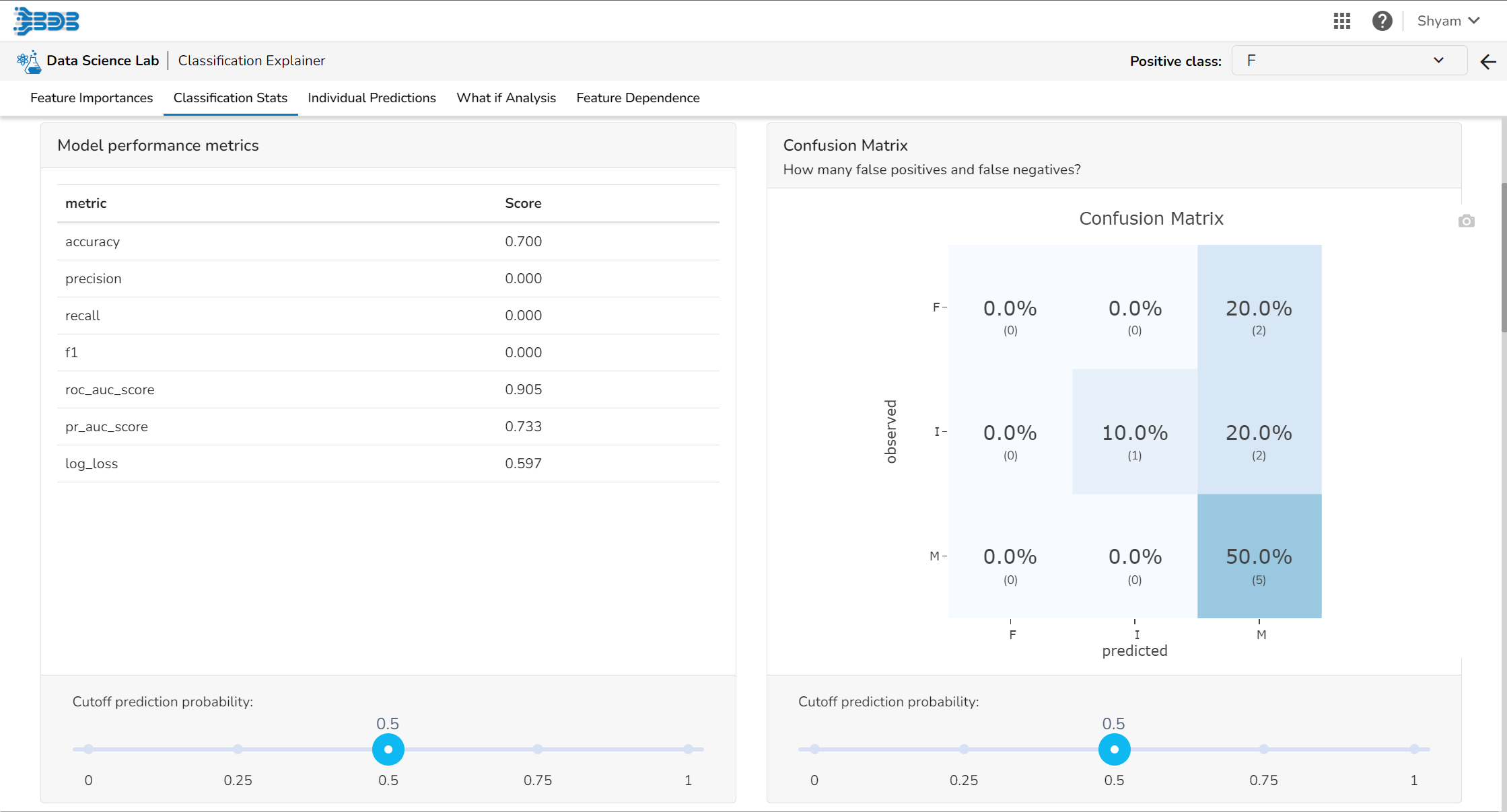Set left cutoff slider to 0.75 mark
Screen dimensions: 1507x812
[538, 749]
